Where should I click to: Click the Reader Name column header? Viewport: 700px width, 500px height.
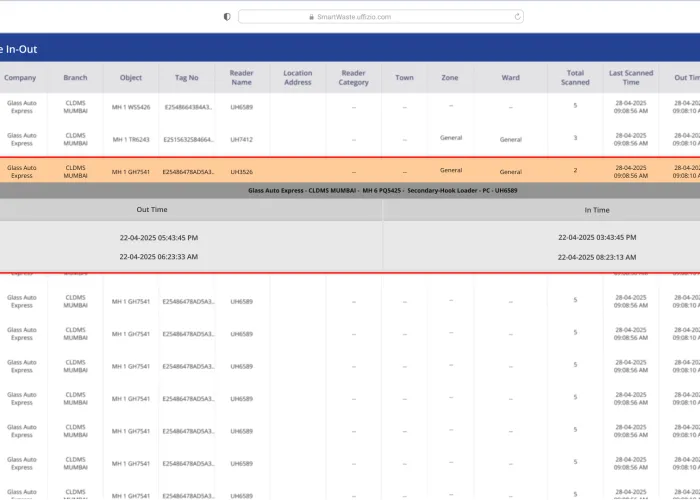click(x=242, y=78)
